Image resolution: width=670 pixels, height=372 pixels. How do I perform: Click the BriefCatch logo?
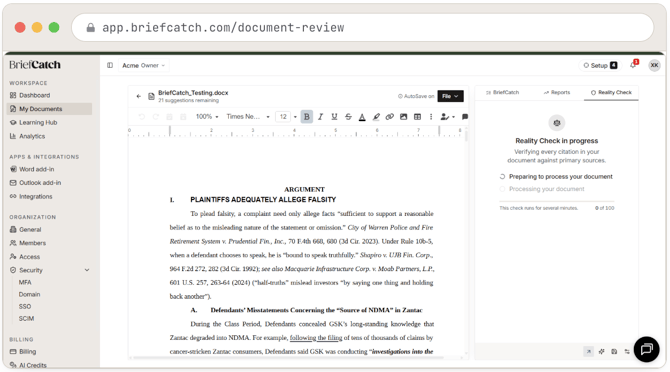click(35, 64)
